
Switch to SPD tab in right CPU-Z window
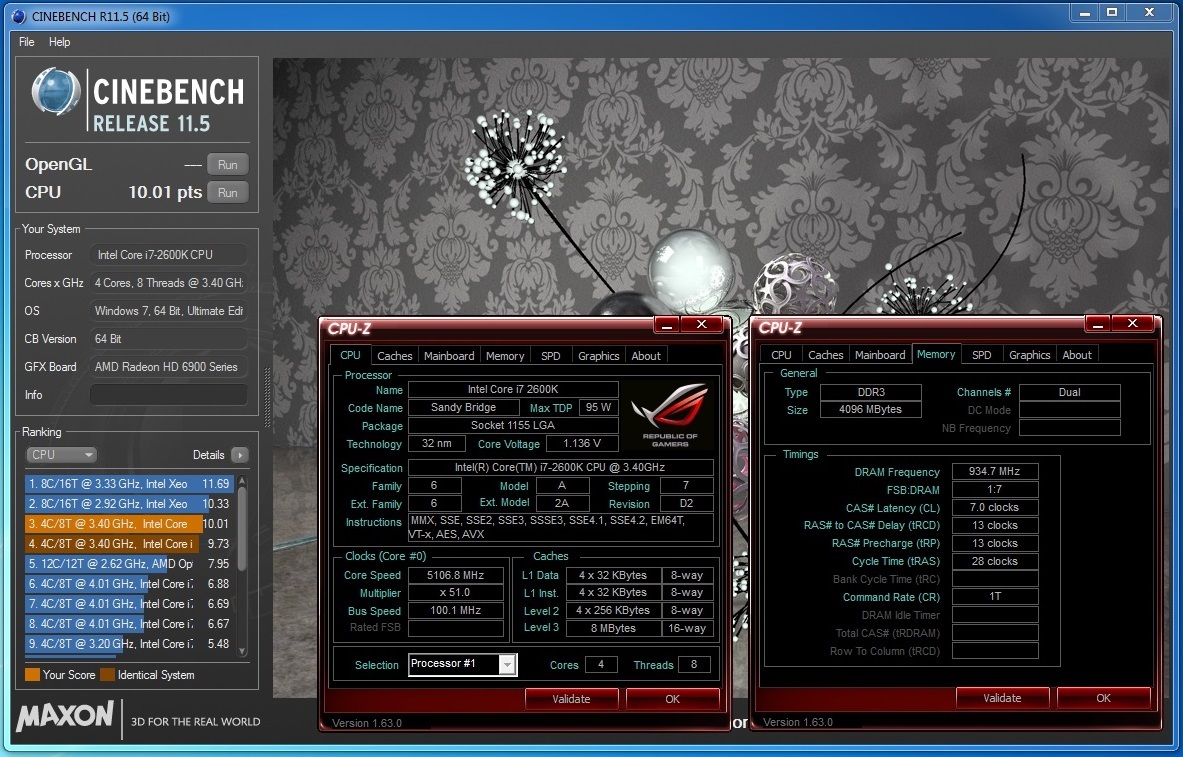[982, 355]
